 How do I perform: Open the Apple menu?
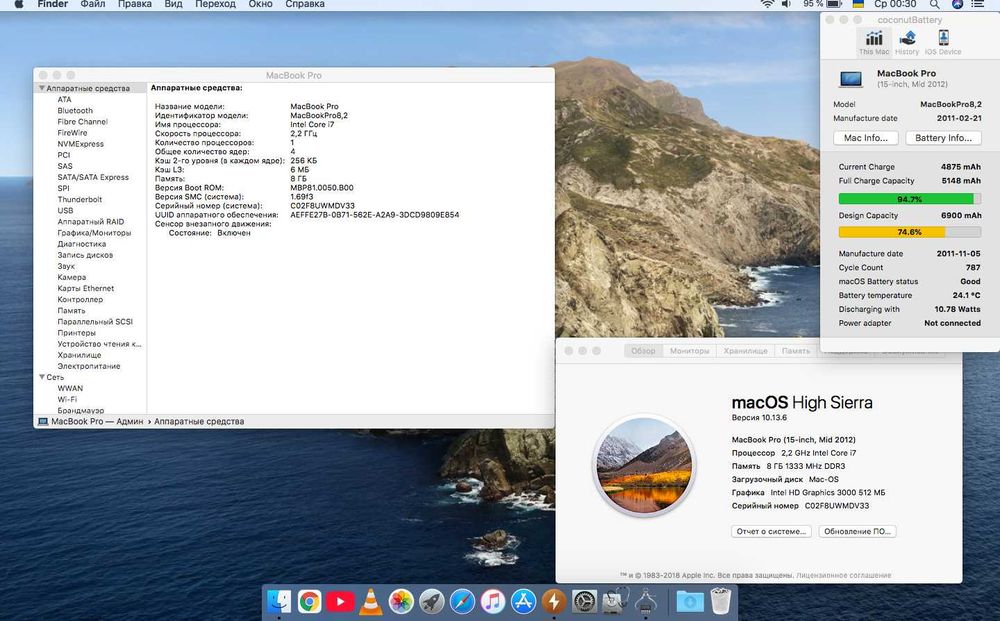(x=18, y=4)
